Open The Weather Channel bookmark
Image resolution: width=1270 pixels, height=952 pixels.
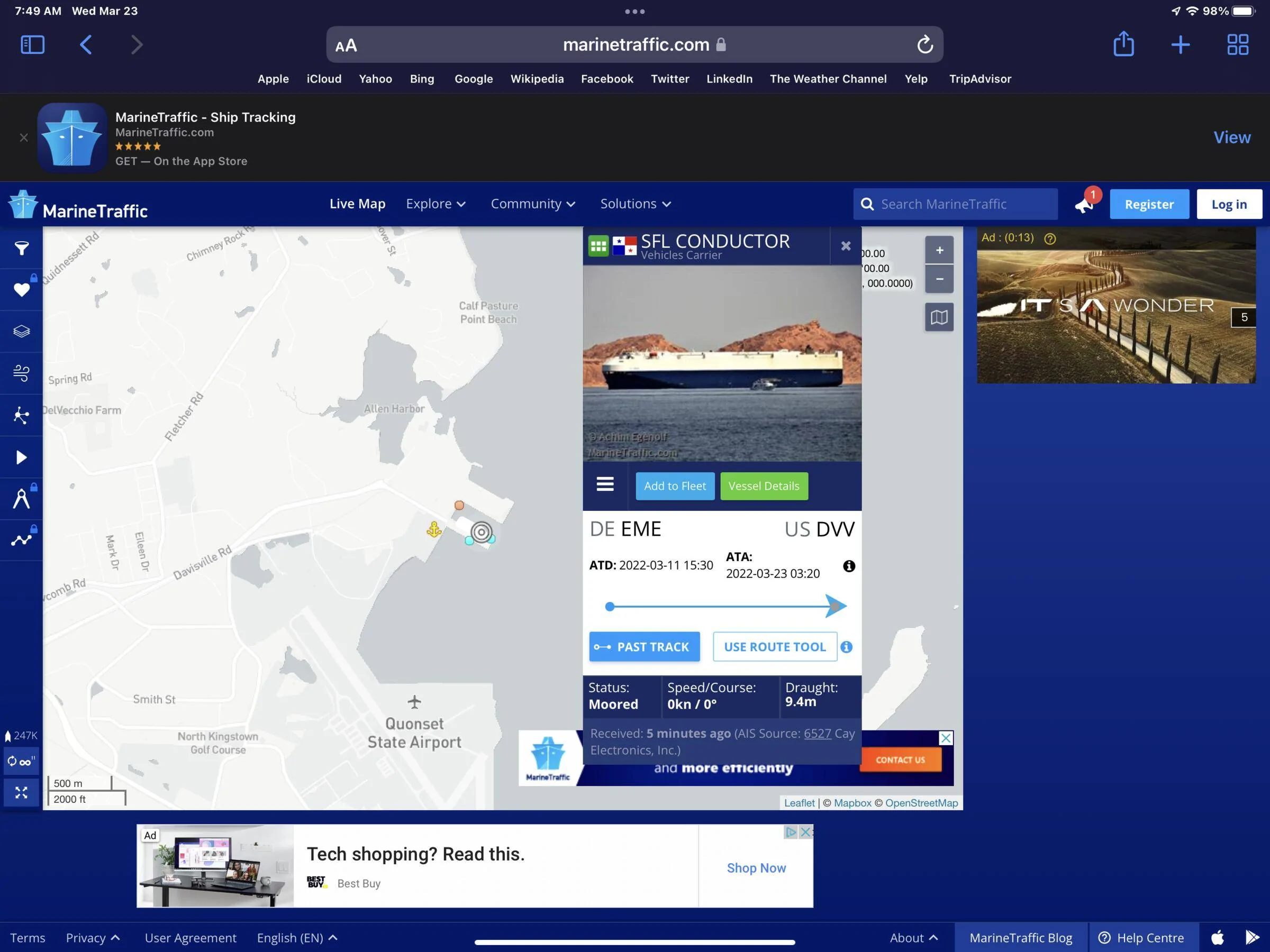coord(828,79)
